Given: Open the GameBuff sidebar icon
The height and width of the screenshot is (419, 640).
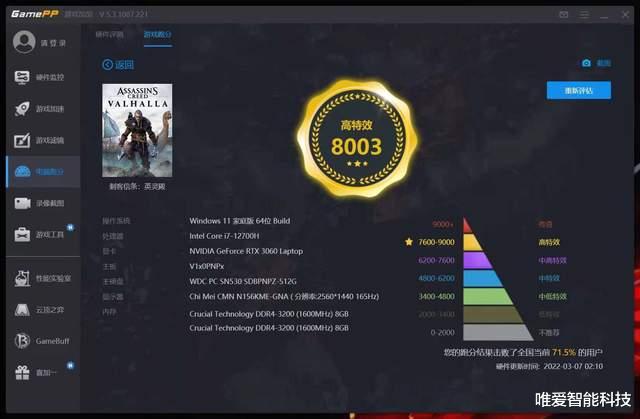Looking at the screenshot, I should pyautogui.click(x=22, y=341).
